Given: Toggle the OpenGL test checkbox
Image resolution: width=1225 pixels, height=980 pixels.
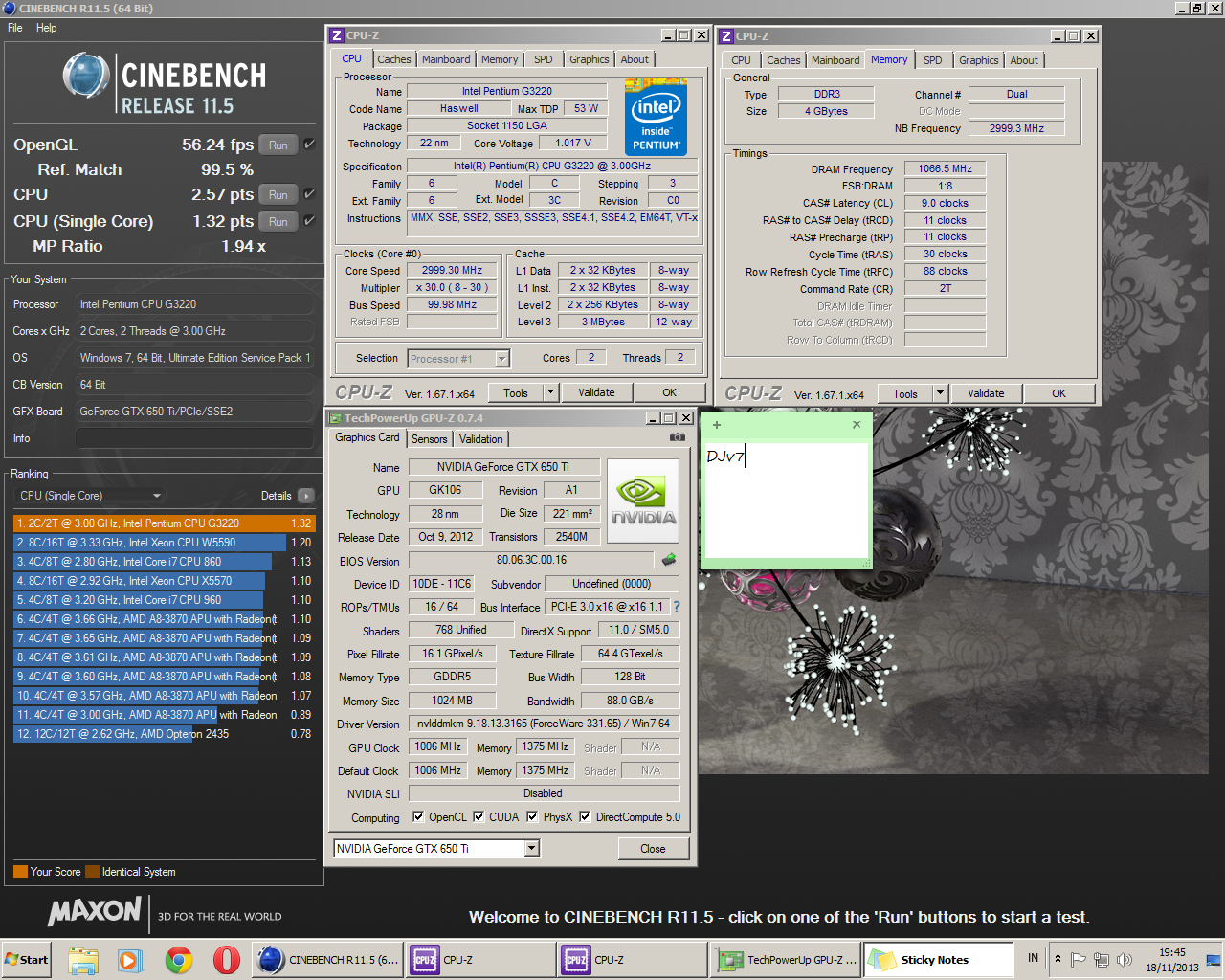Looking at the screenshot, I should [x=309, y=145].
